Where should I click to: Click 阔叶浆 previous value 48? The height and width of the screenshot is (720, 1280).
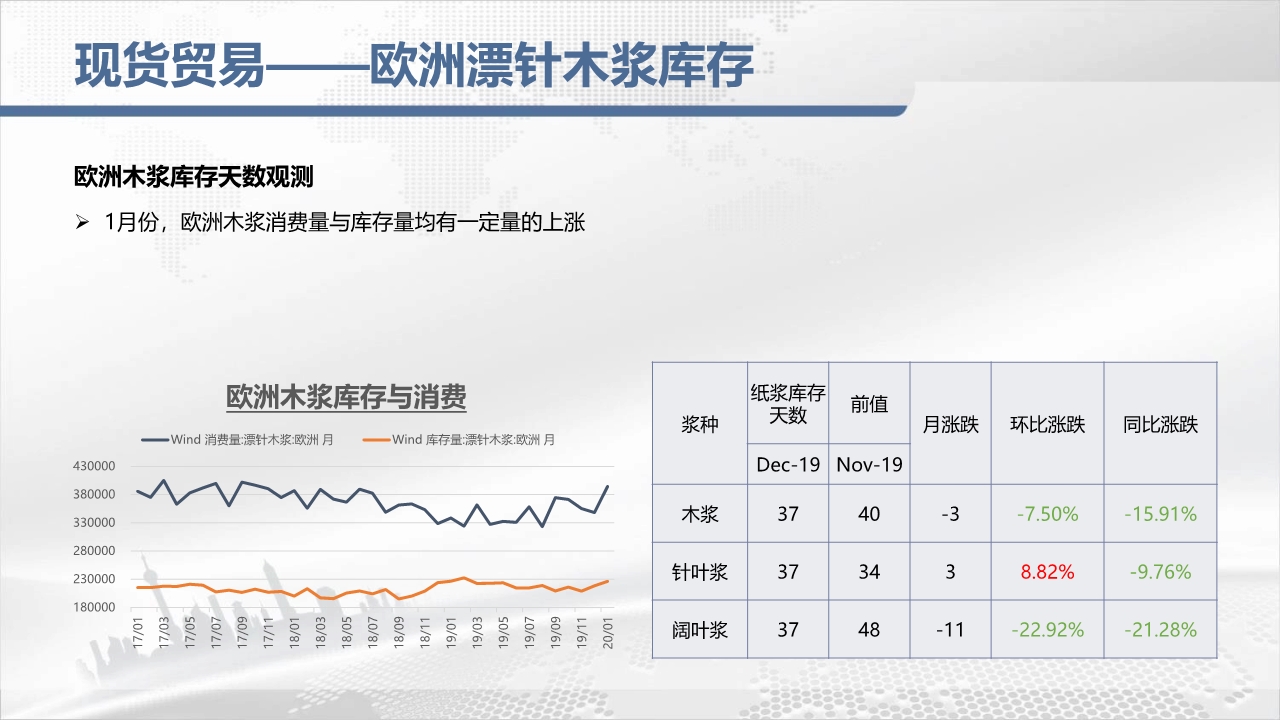pyautogui.click(x=870, y=630)
